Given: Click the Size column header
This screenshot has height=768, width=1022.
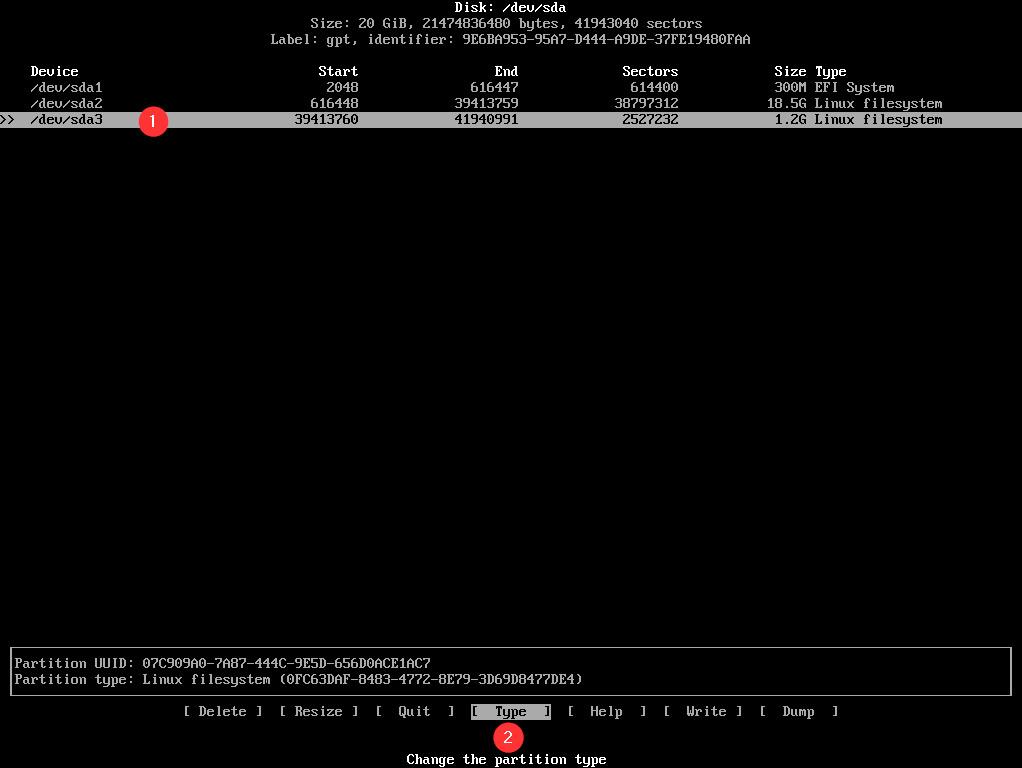Looking at the screenshot, I should click(790, 71).
